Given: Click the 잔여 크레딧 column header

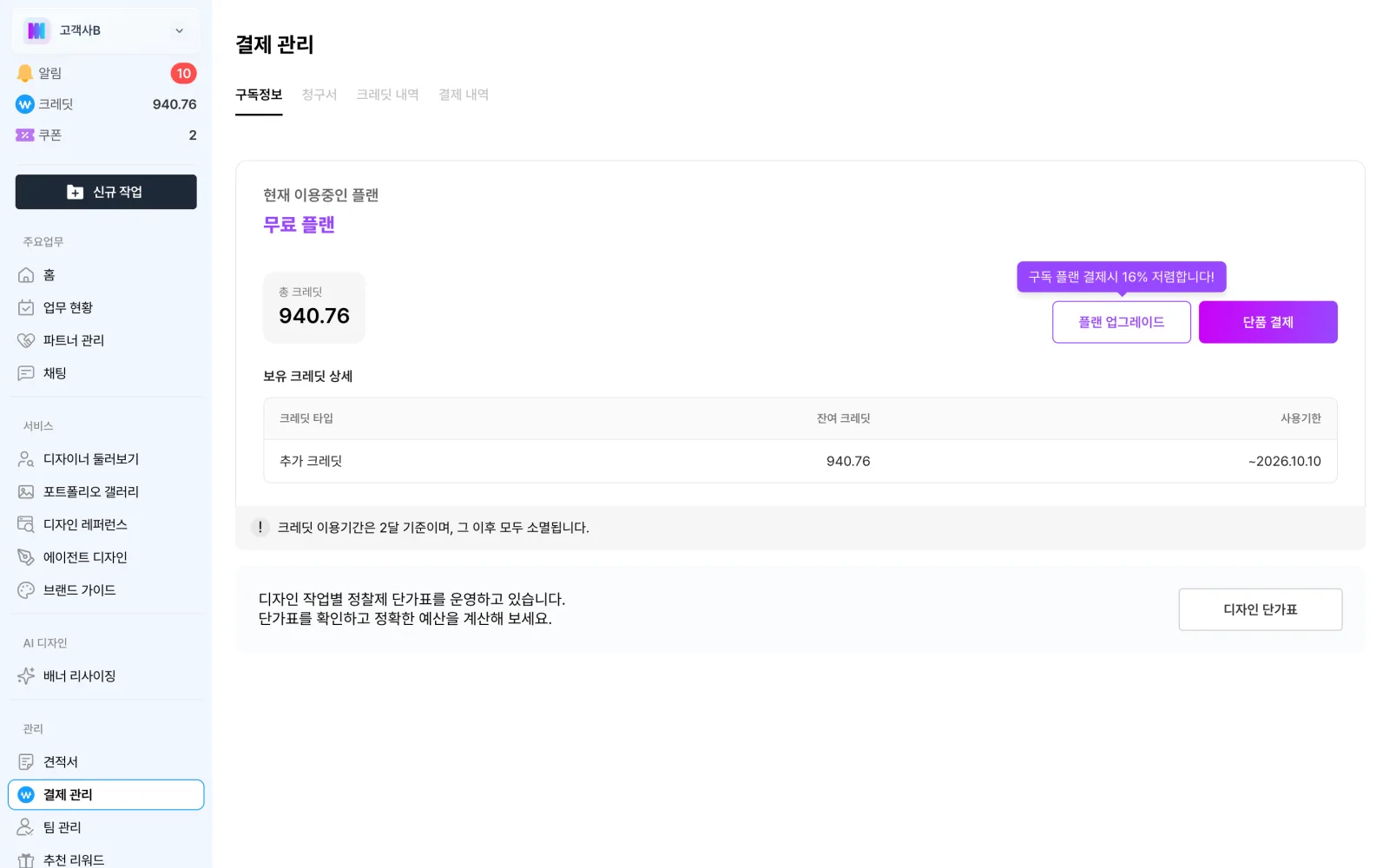Looking at the screenshot, I should [x=843, y=418].
